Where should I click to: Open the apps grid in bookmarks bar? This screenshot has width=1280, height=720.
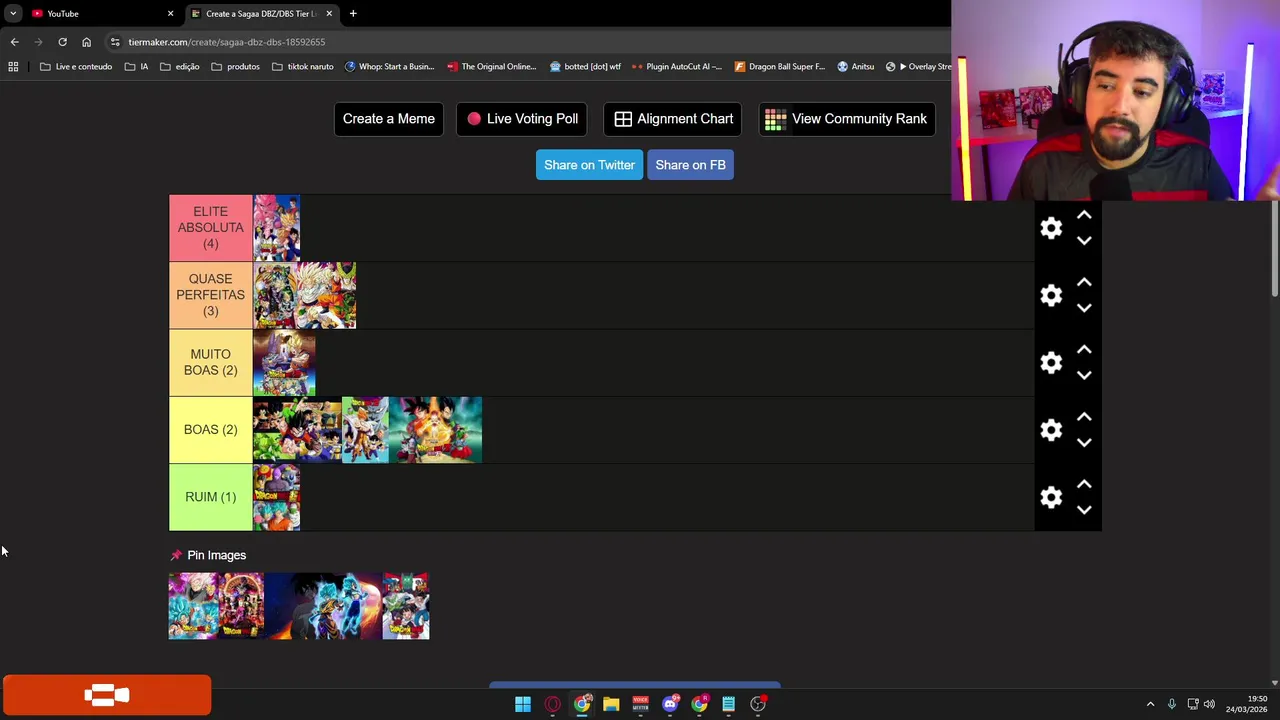click(13, 67)
